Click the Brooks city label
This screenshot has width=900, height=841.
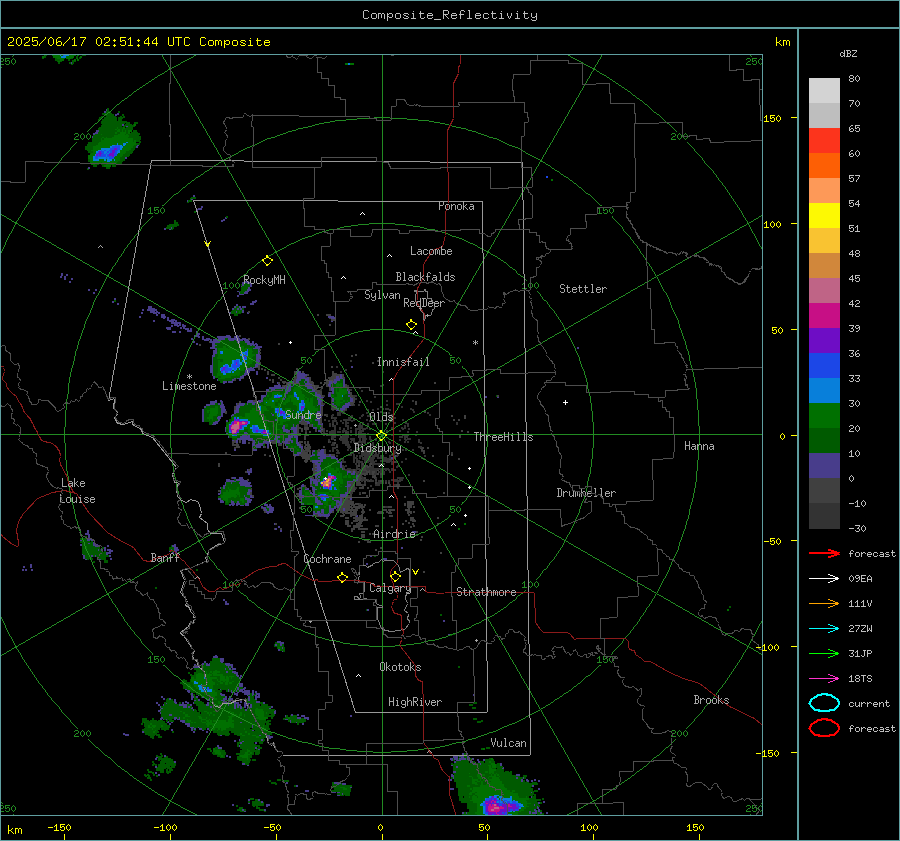[x=711, y=700]
